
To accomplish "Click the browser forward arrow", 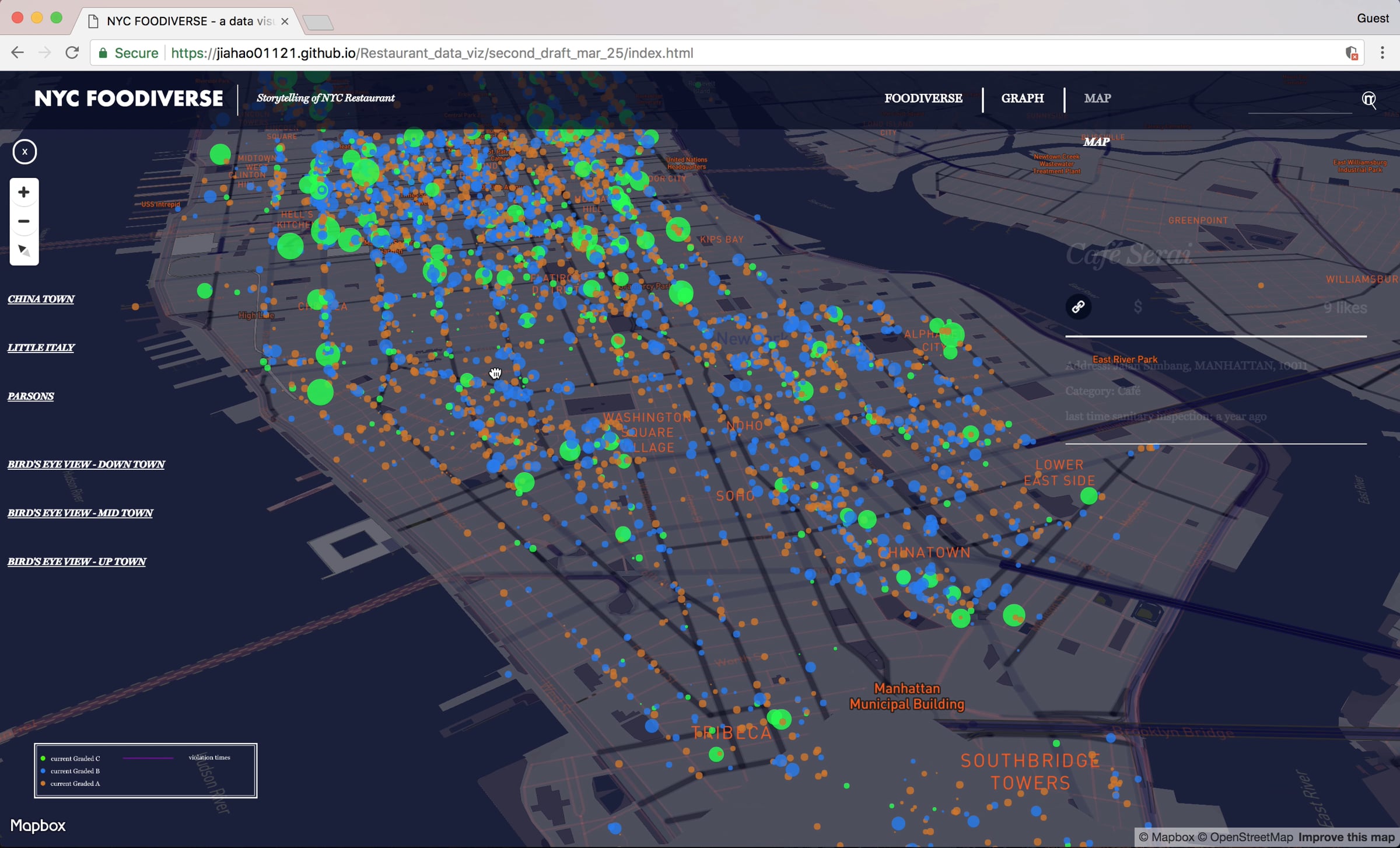I will tap(45, 53).
